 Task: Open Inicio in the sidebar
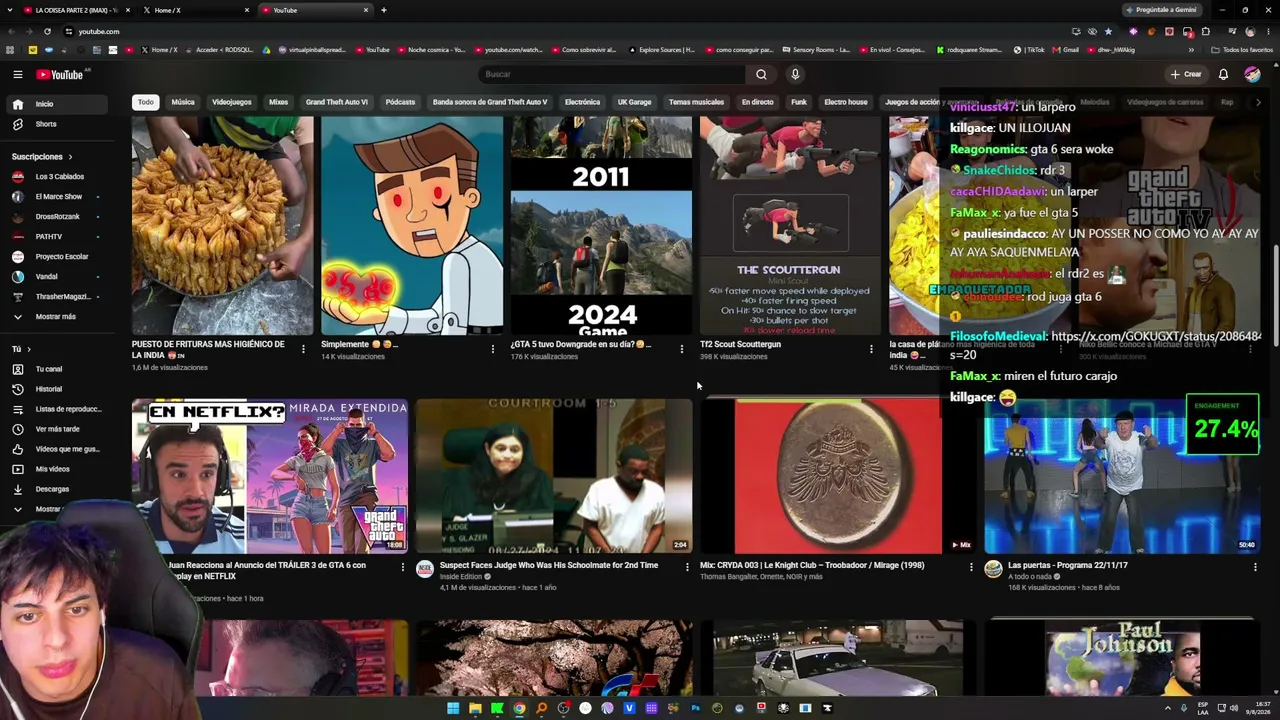coord(56,104)
